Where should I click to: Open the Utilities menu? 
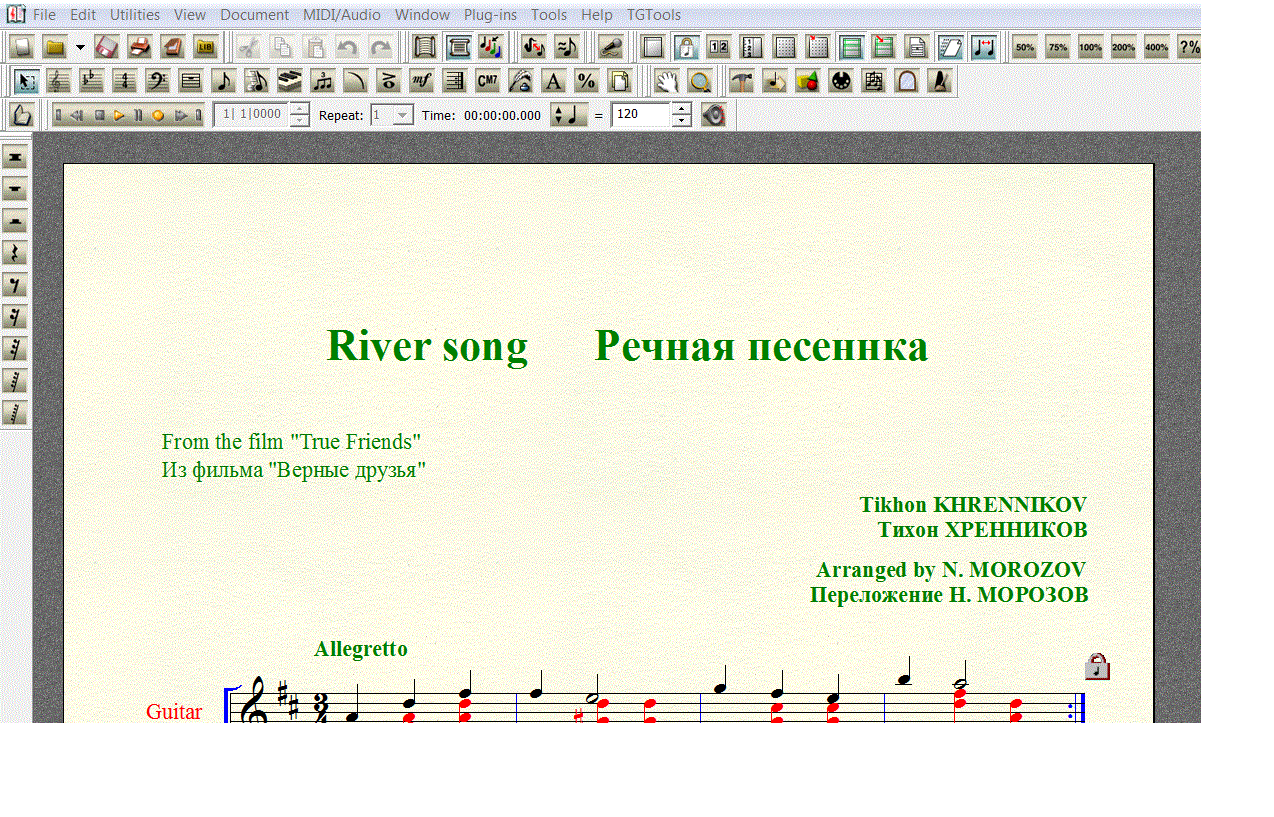tap(135, 15)
